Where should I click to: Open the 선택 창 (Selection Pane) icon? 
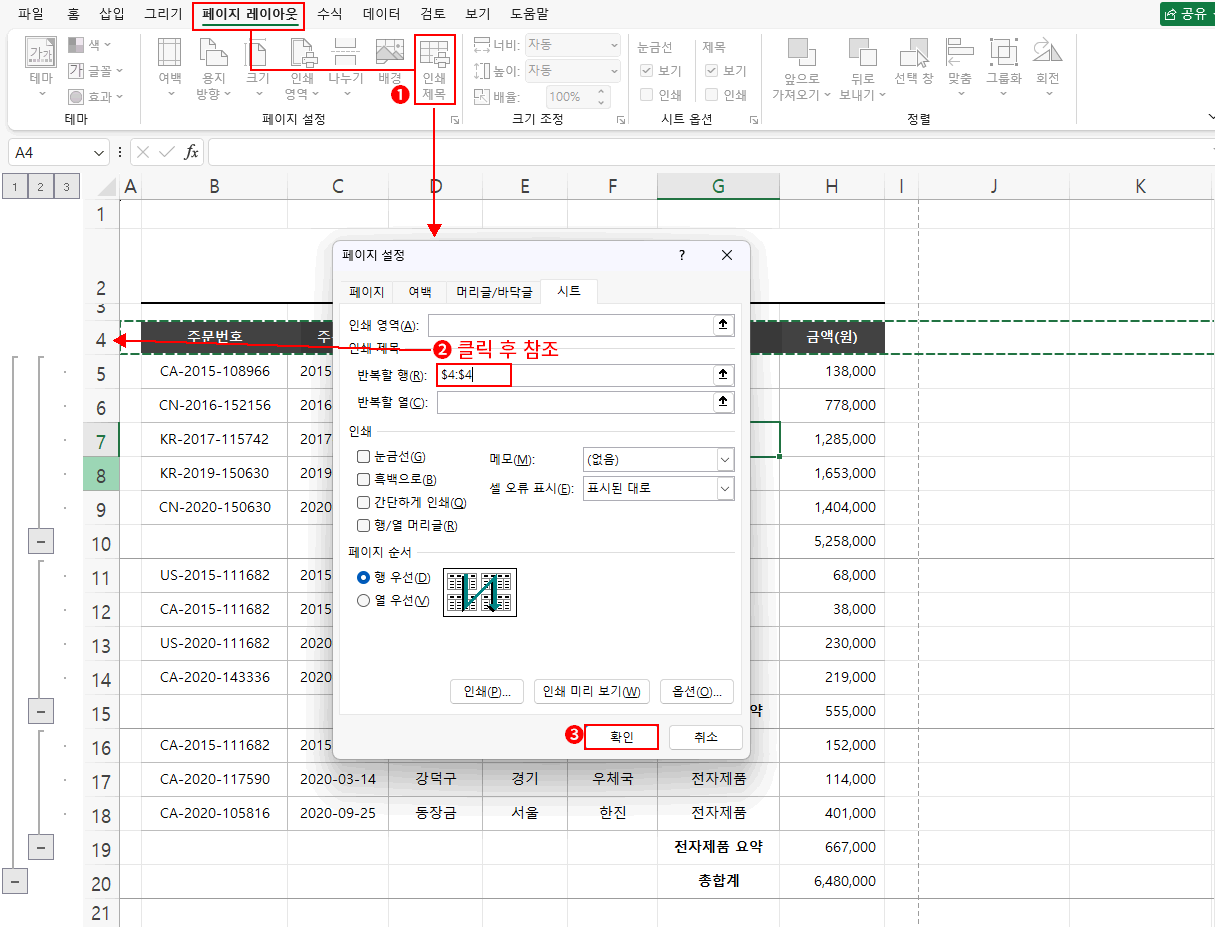point(913,66)
